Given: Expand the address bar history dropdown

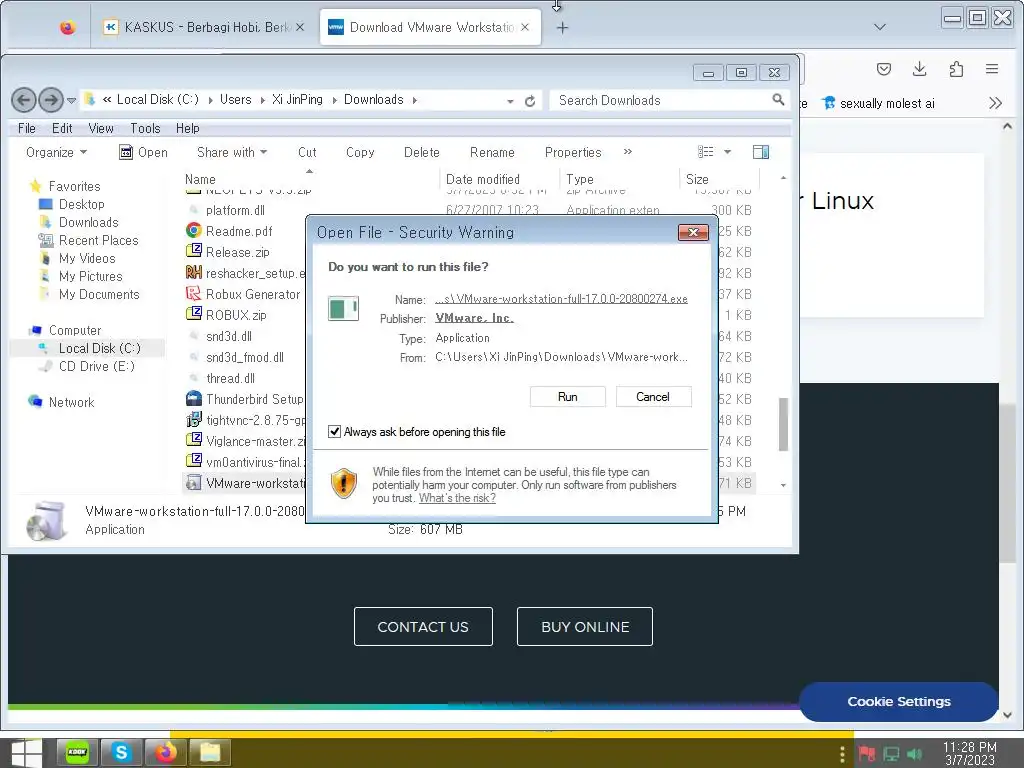Looking at the screenshot, I should 510,101.
